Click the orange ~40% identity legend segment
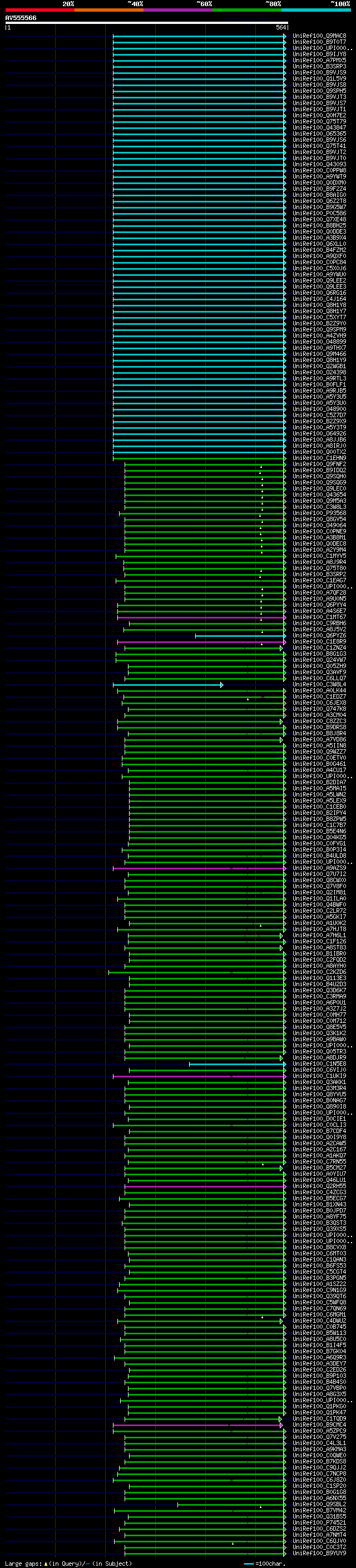Viewport: 356px width, 1568px height. pyautogui.click(x=109, y=10)
